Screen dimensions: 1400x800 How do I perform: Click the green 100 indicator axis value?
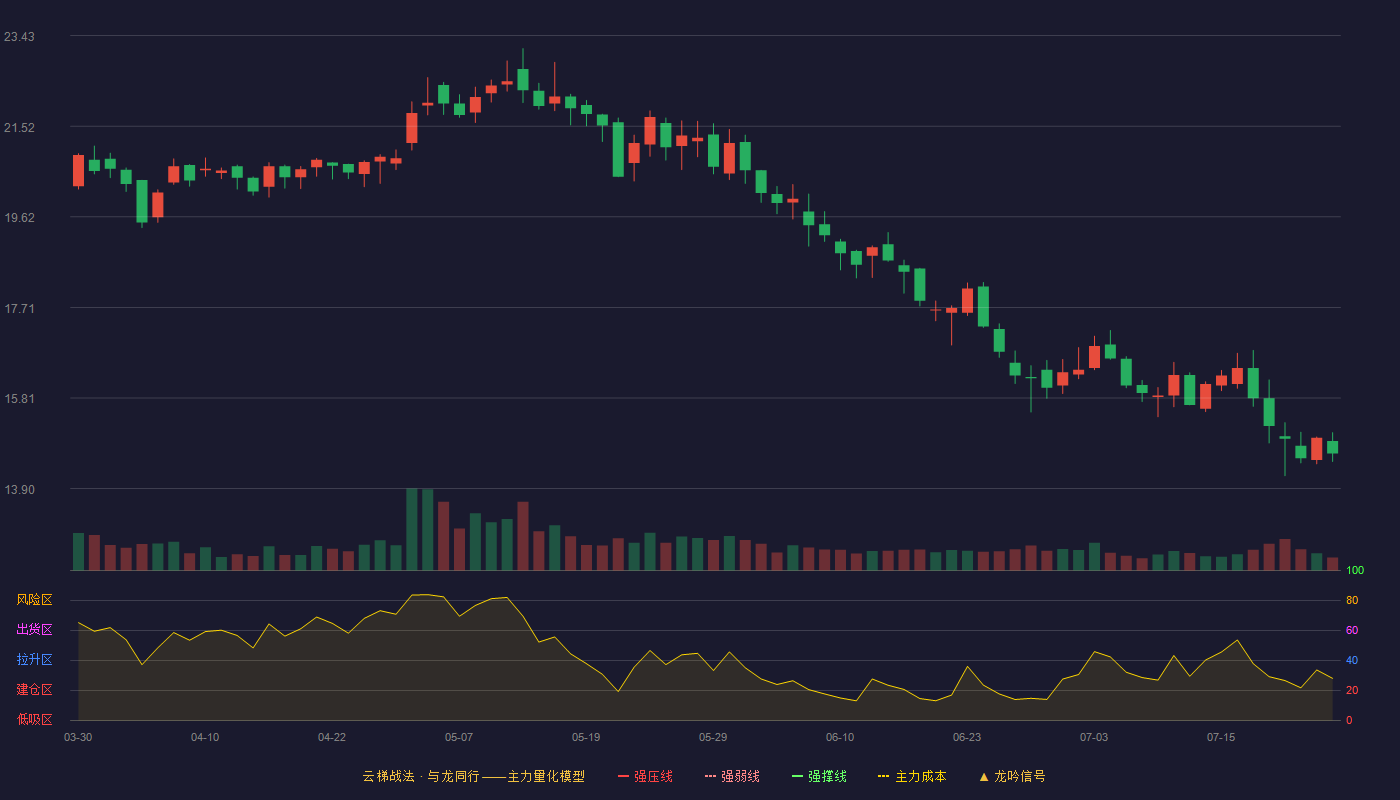point(1355,571)
